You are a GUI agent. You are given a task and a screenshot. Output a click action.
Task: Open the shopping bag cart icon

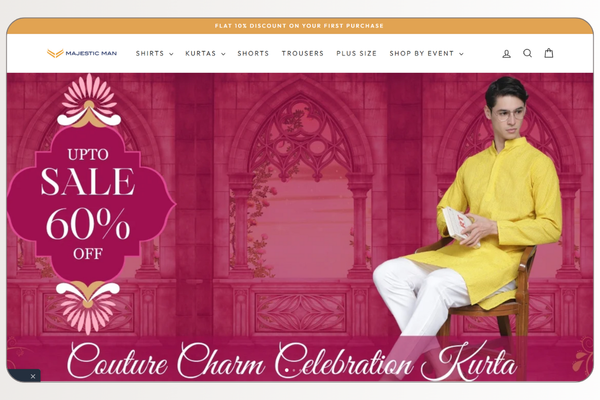click(x=549, y=53)
